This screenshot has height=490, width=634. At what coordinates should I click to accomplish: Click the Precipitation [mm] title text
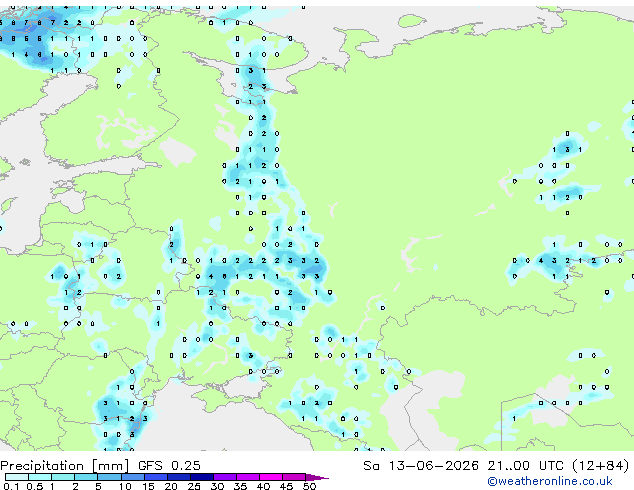[x=64, y=466]
